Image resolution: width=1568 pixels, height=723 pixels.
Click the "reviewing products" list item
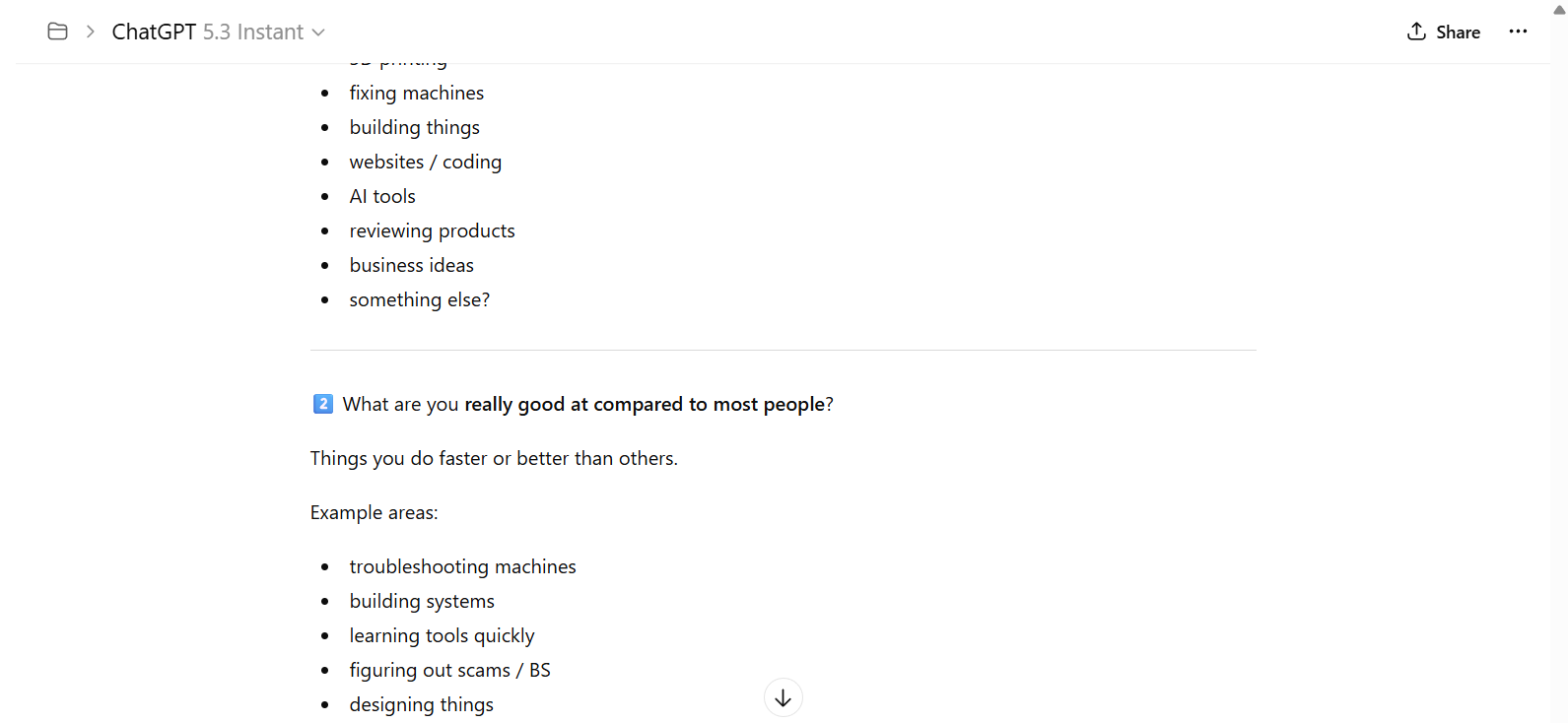(432, 230)
